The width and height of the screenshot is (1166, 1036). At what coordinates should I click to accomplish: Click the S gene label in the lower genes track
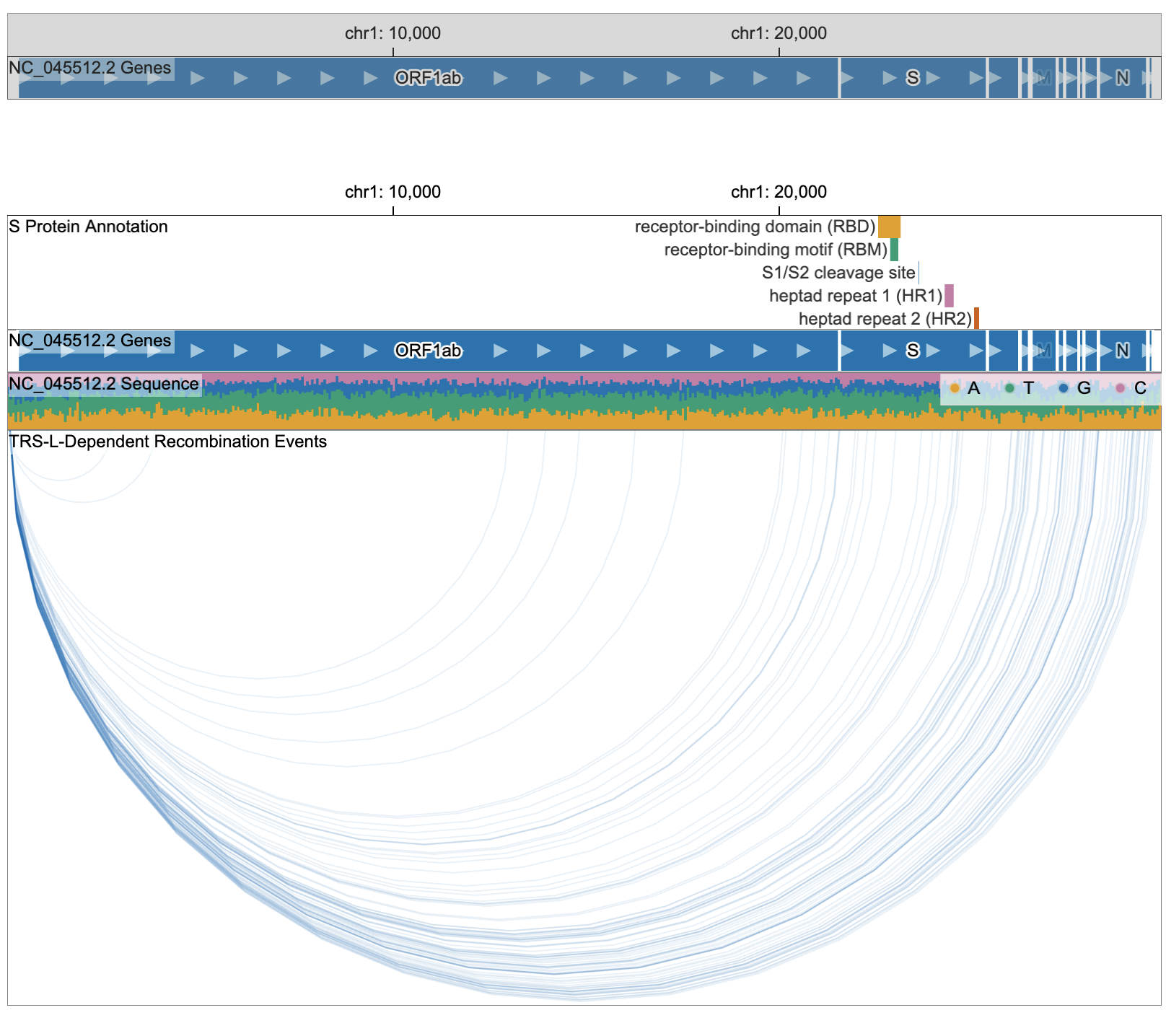[x=913, y=351]
